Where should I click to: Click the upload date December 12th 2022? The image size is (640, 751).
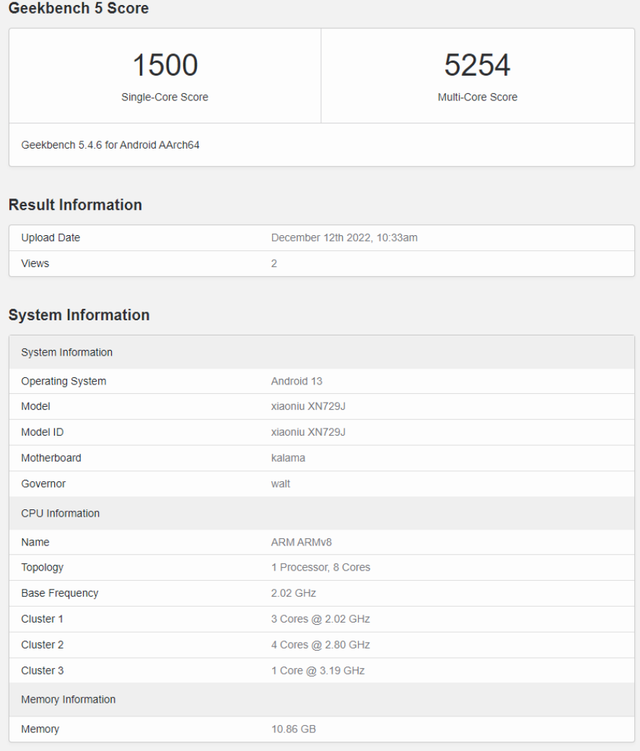[x=344, y=238]
